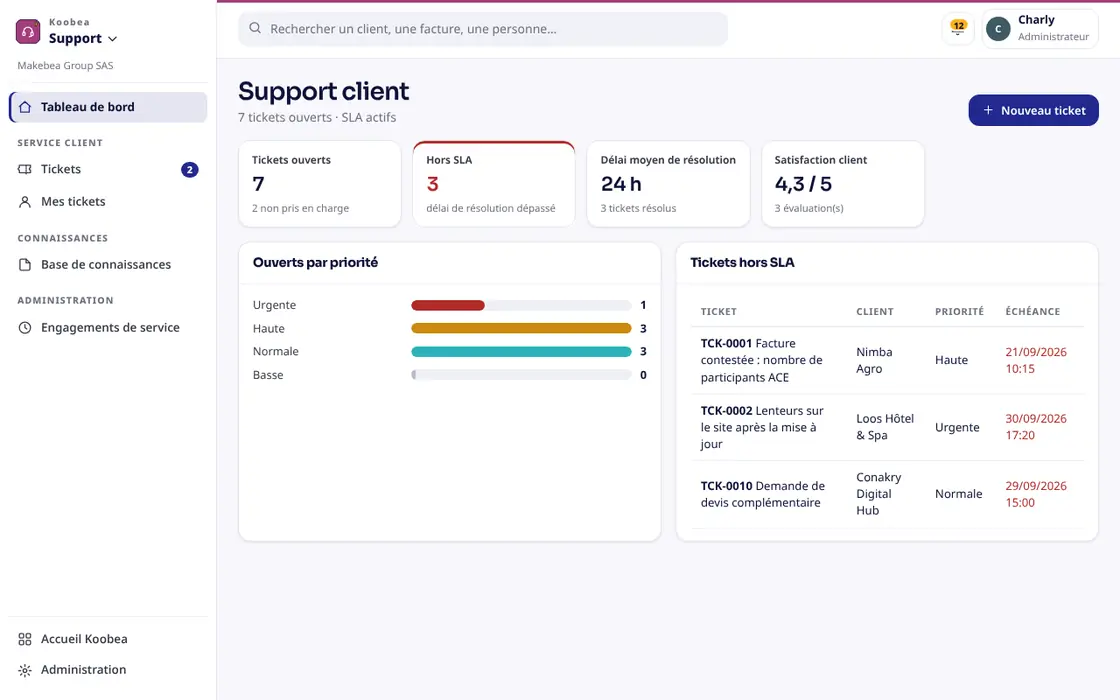
Task: Click the PRIORITÉ column header
Action: coord(959,311)
